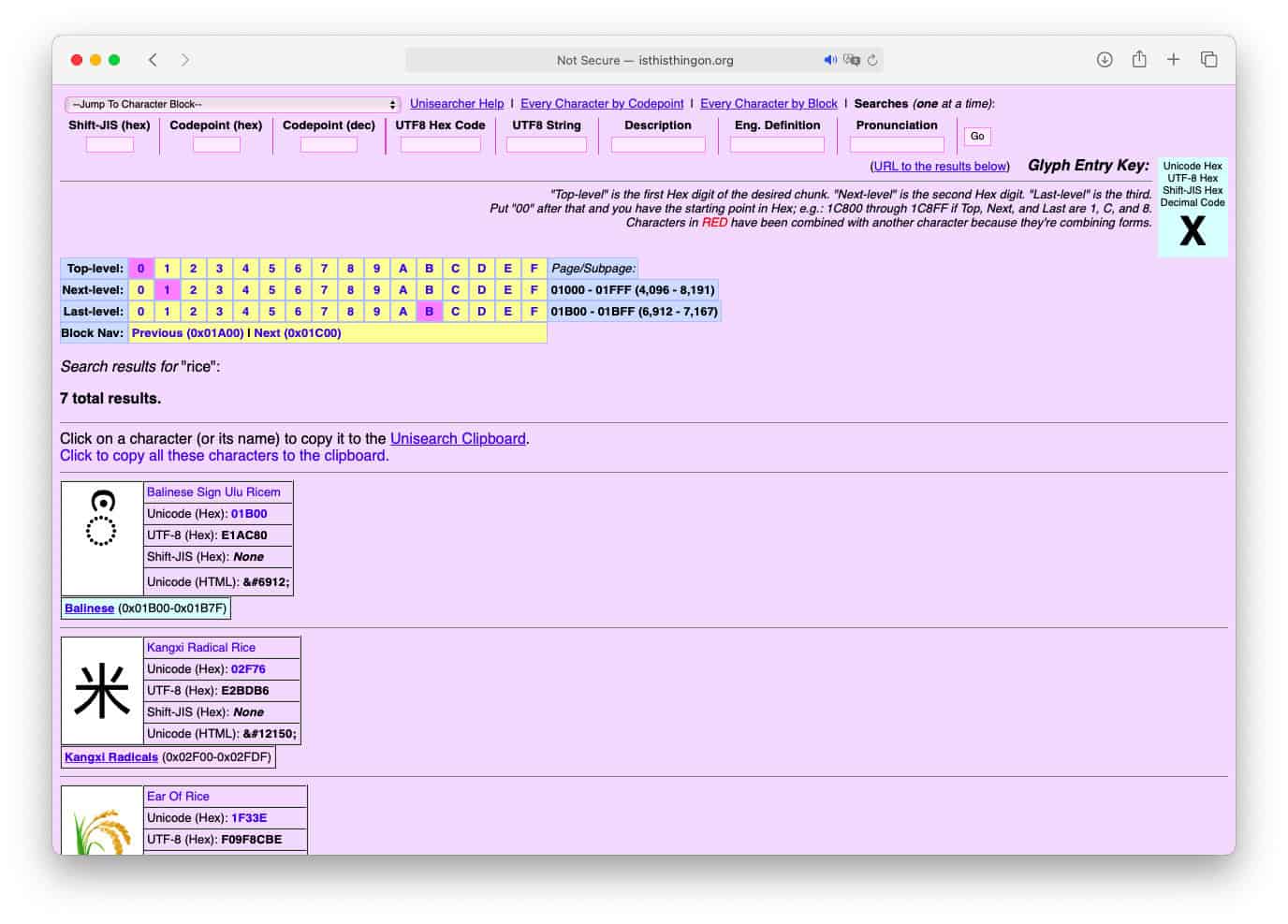Click the Share icon in the toolbar
This screenshot has width=1288, height=924.
pyautogui.click(x=1139, y=59)
